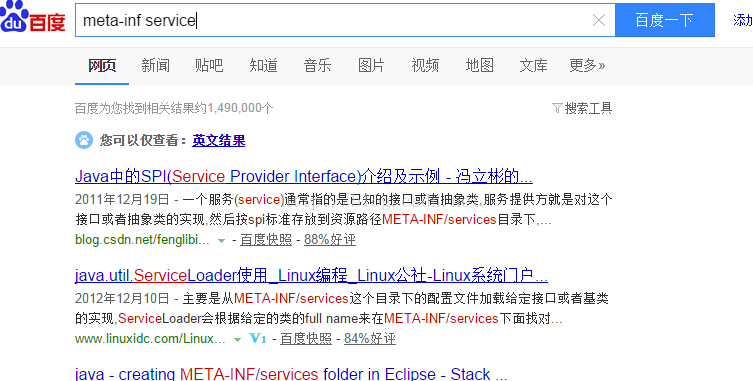Screen dimensions: 753x381
Task: Click the blue paw icon beside 您可以仅查看
Action: click(84, 140)
